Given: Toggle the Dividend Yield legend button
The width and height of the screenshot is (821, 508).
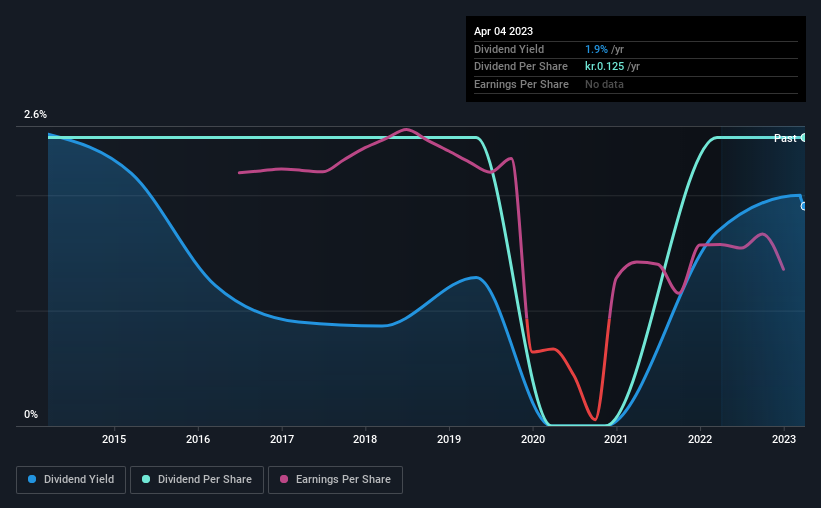Looking at the screenshot, I should pyautogui.click(x=71, y=480).
